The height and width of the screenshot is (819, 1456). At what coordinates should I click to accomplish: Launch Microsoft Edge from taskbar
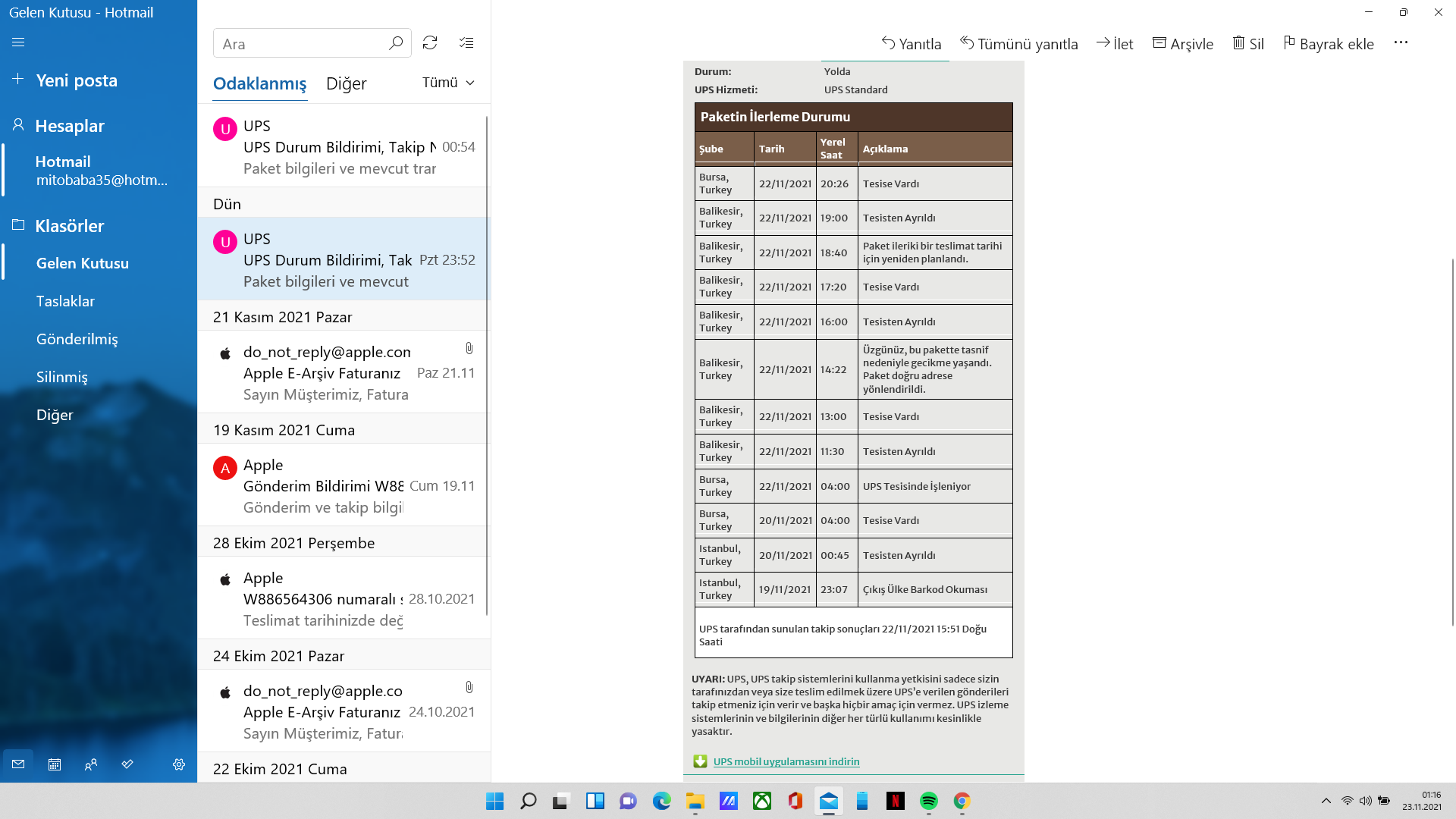pyautogui.click(x=662, y=801)
